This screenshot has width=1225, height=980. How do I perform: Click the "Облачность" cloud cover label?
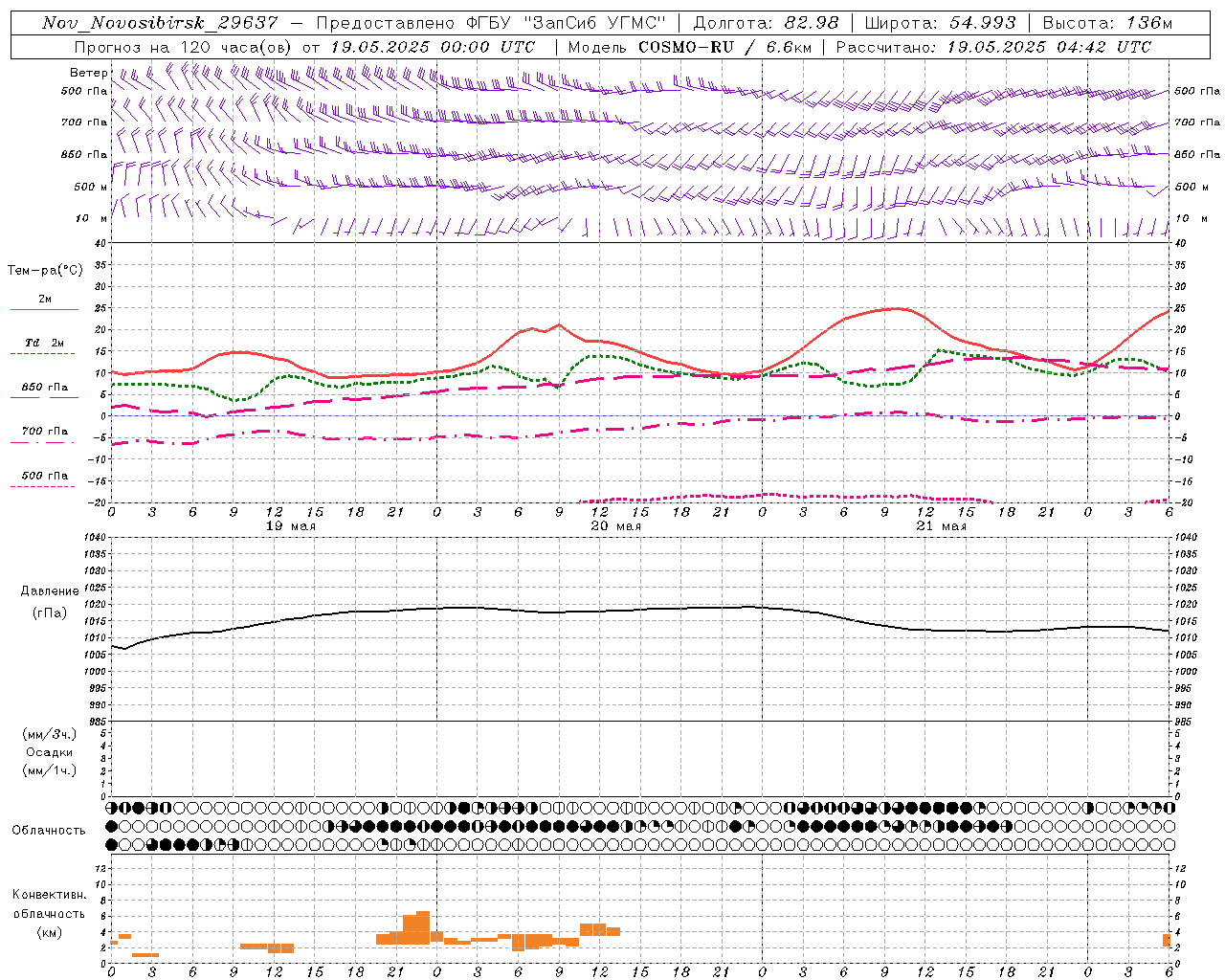(48, 830)
